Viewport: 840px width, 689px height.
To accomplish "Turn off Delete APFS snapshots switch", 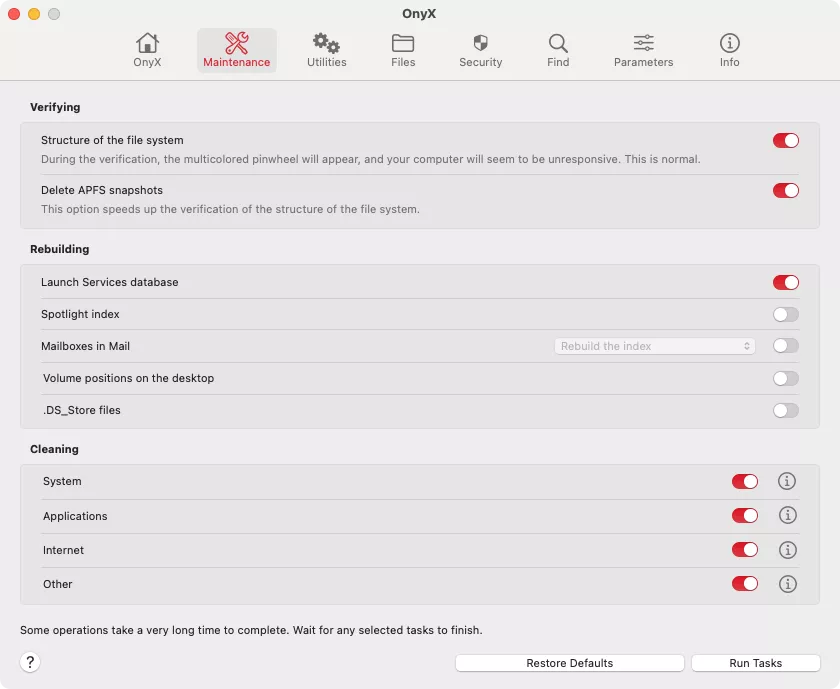I will tap(785, 190).
